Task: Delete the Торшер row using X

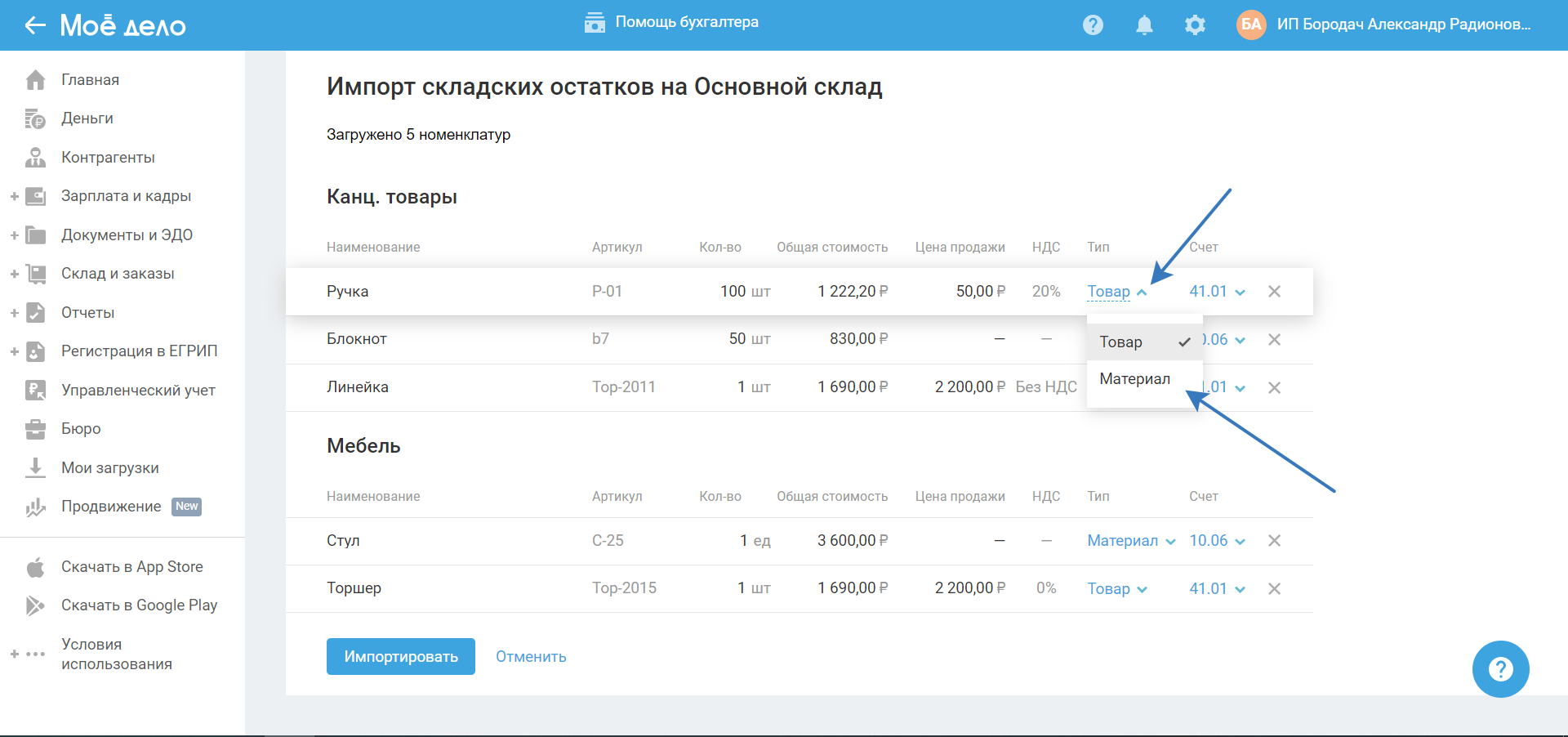Action: click(x=1274, y=589)
